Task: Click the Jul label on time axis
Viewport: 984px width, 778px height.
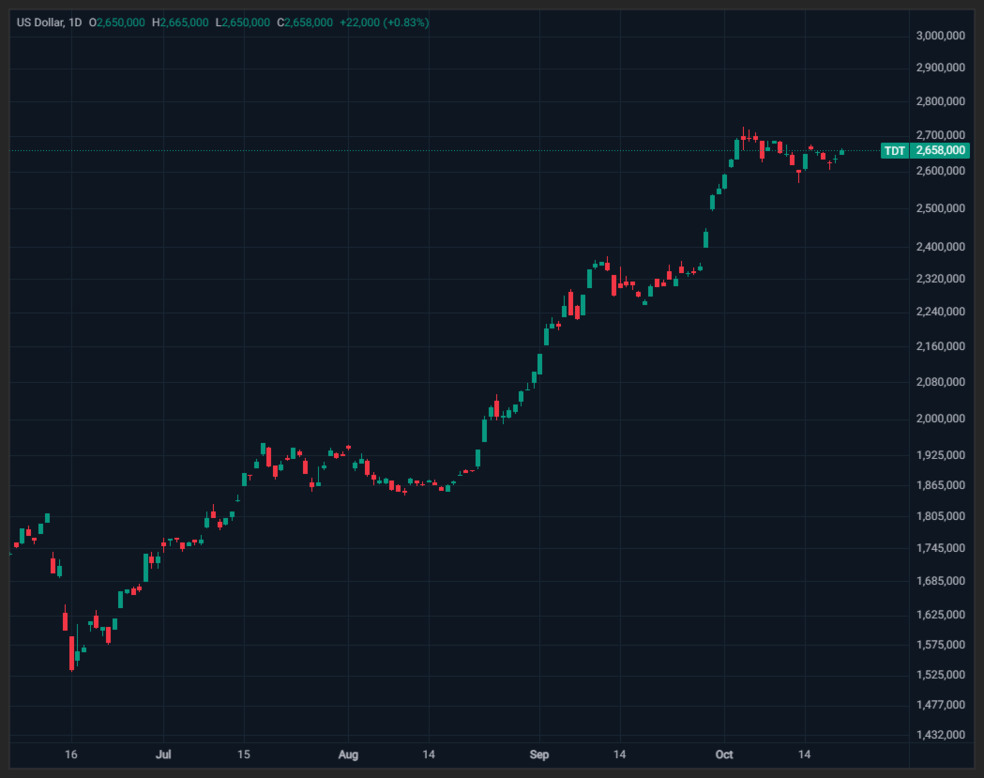Action: pyautogui.click(x=163, y=754)
